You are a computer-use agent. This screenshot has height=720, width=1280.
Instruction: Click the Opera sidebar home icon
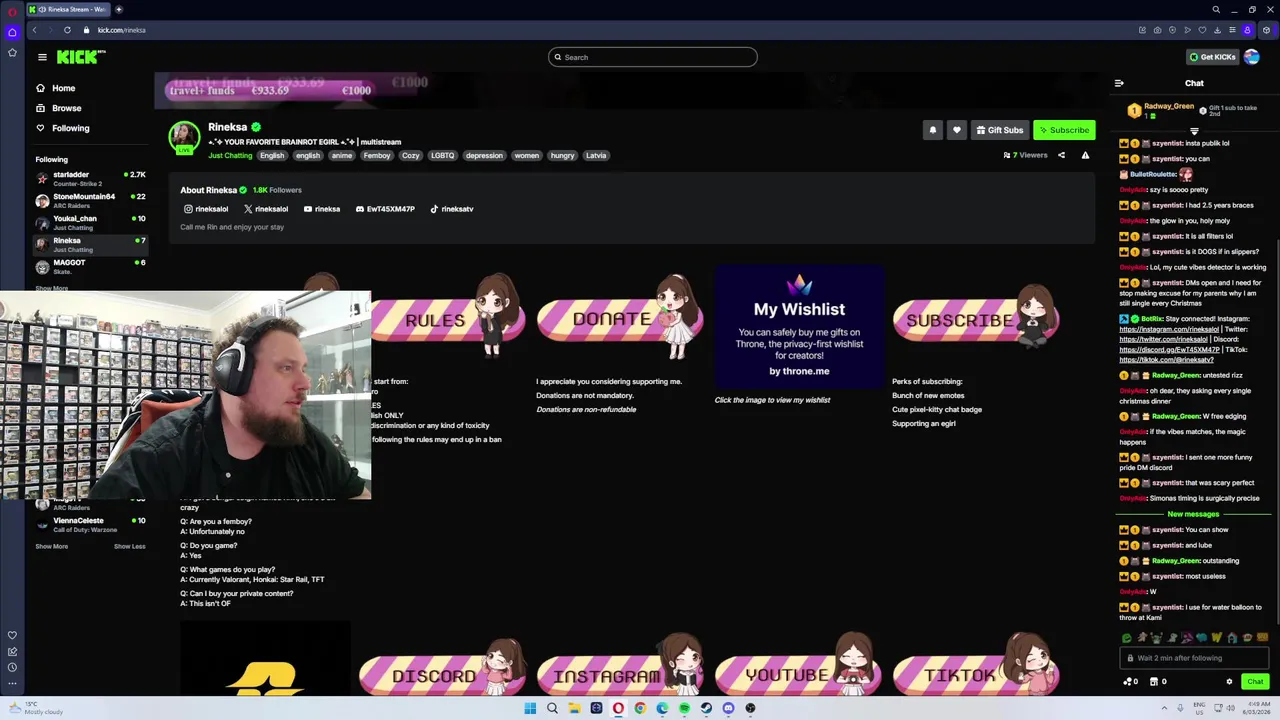coord(12,33)
